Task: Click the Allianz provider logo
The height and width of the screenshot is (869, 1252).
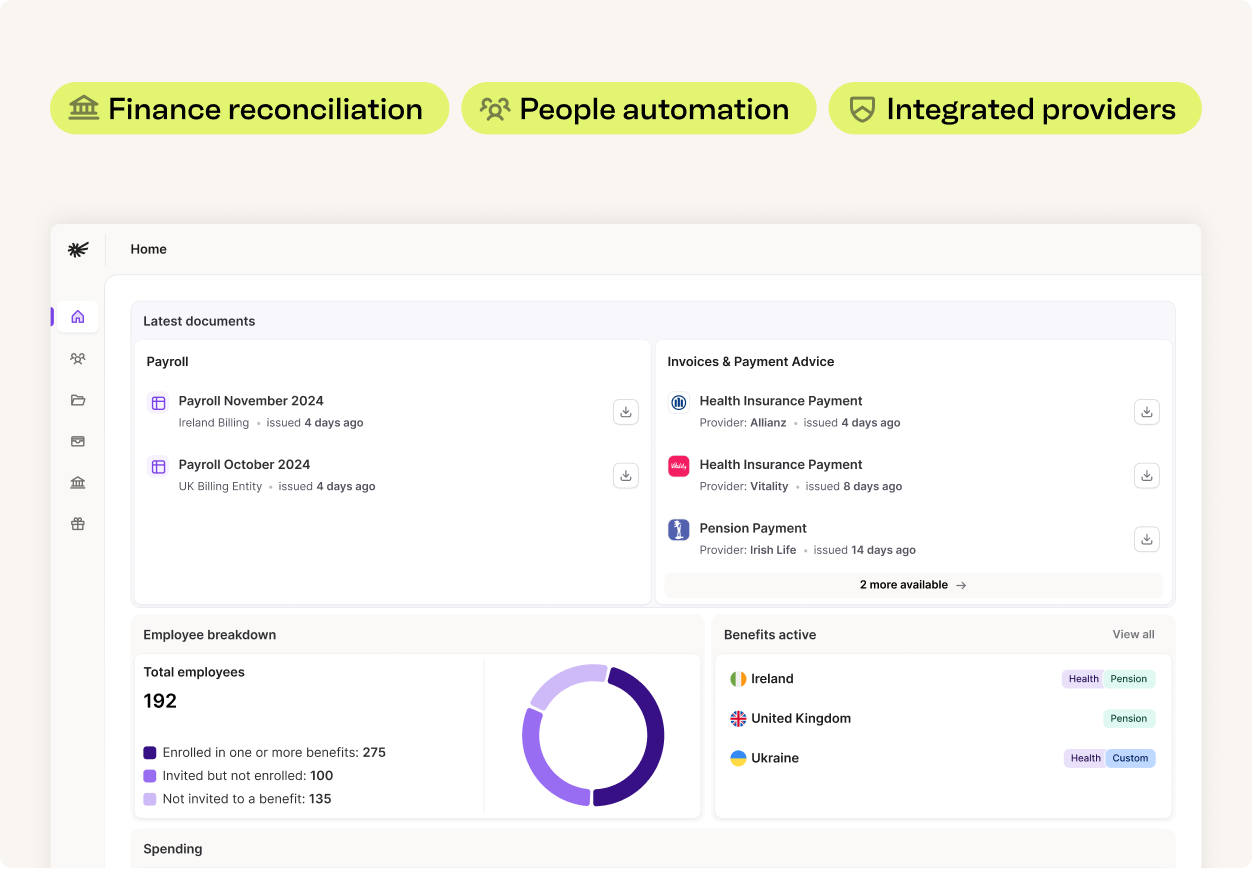Action: pyautogui.click(x=679, y=403)
